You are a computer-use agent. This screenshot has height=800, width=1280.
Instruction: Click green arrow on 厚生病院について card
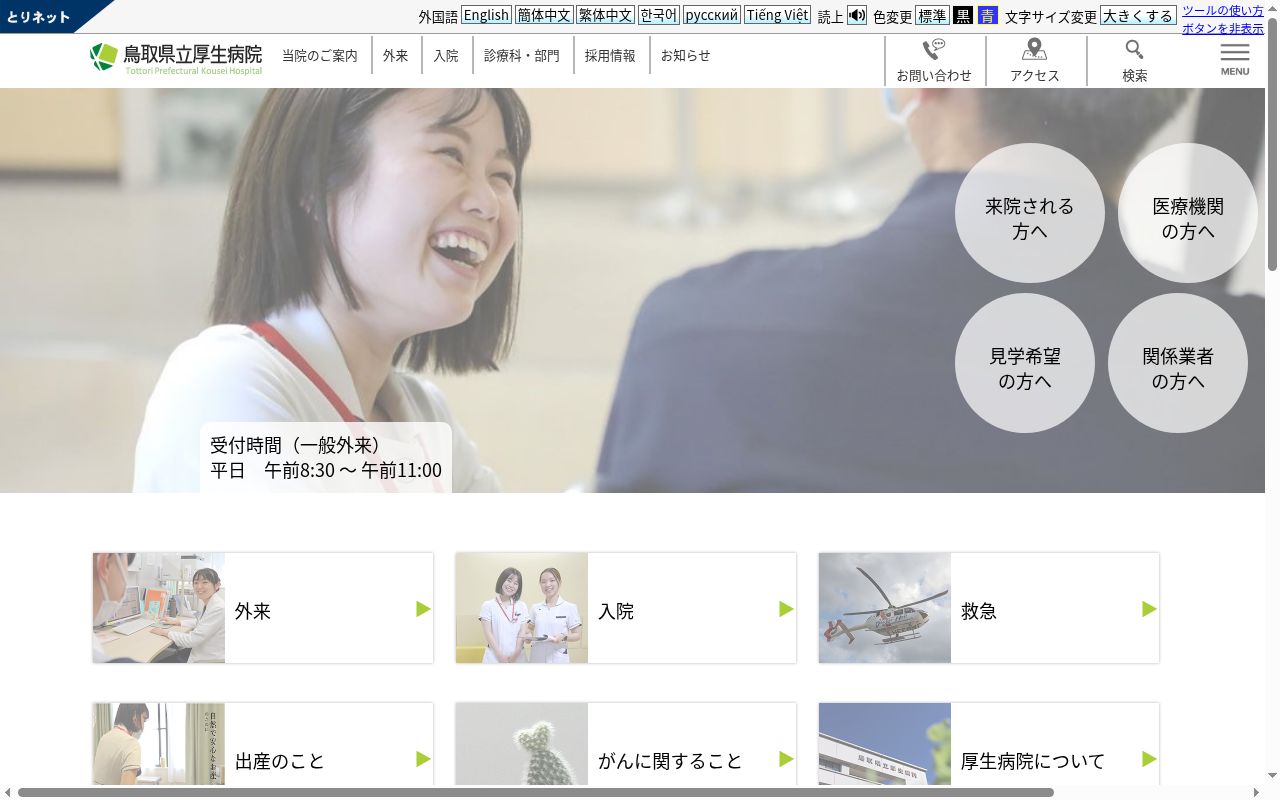coord(1149,759)
